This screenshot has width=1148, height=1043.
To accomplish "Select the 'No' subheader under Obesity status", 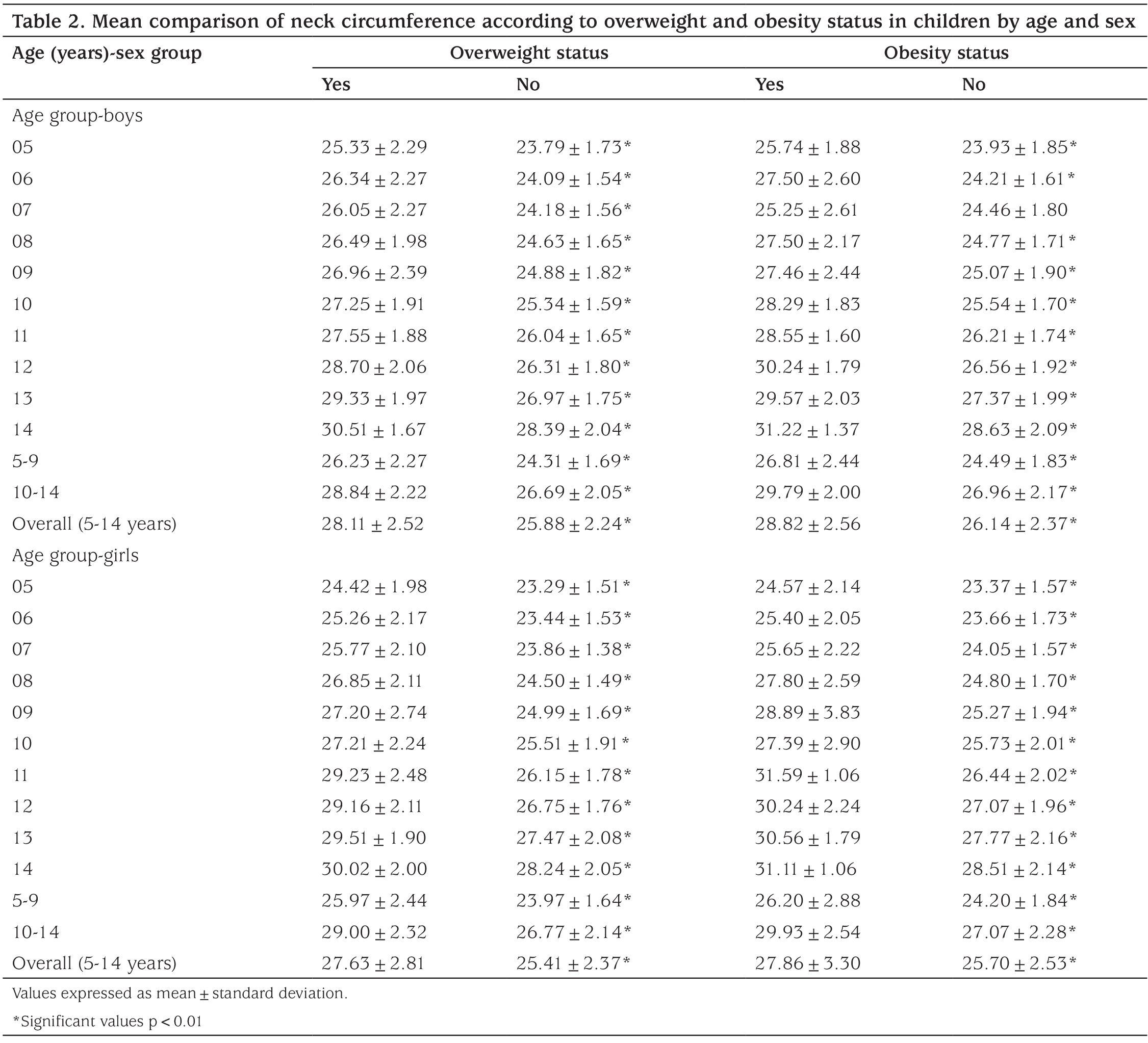I will point(974,84).
